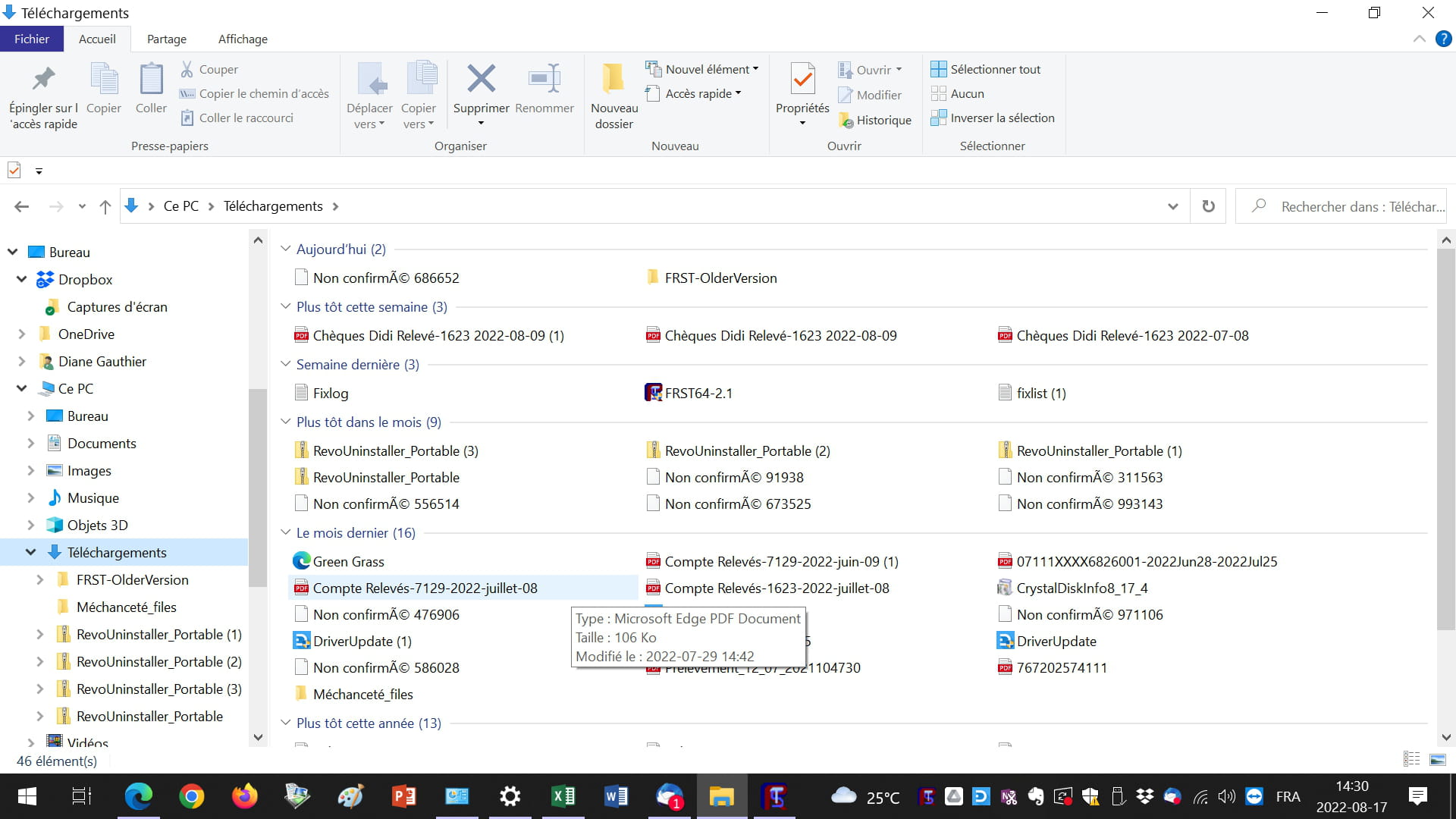1456x819 pixels.
Task: Expand the OneDrive tree node
Action: pos(22,334)
